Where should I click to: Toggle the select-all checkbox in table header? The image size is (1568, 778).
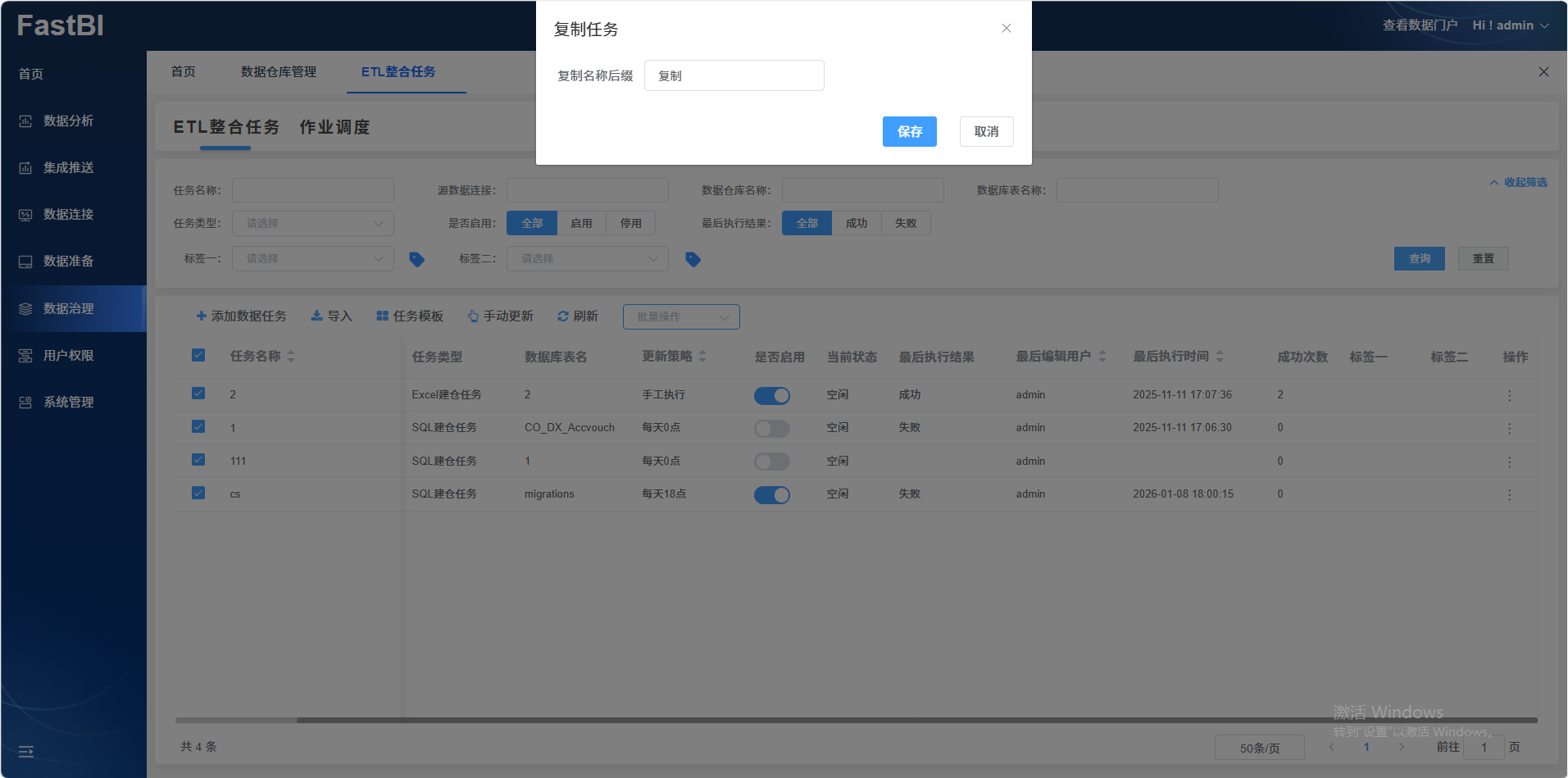click(198, 355)
